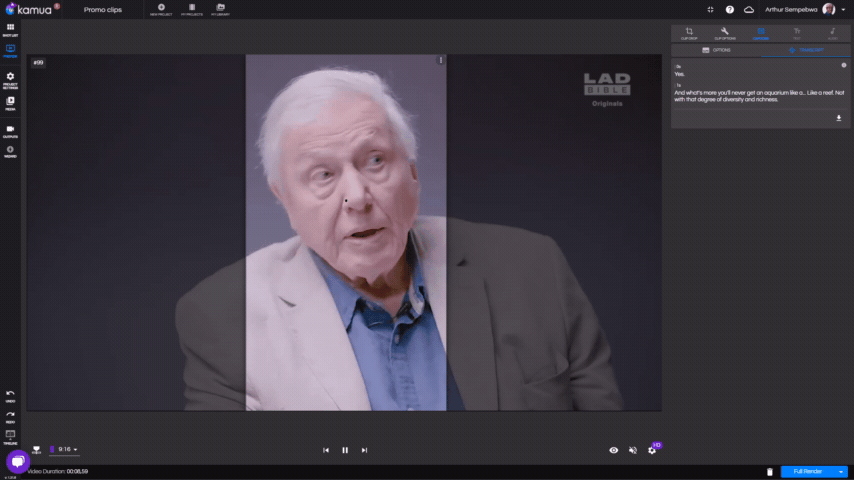Click the Full Render button
This screenshot has width=854, height=480.
tap(807, 471)
